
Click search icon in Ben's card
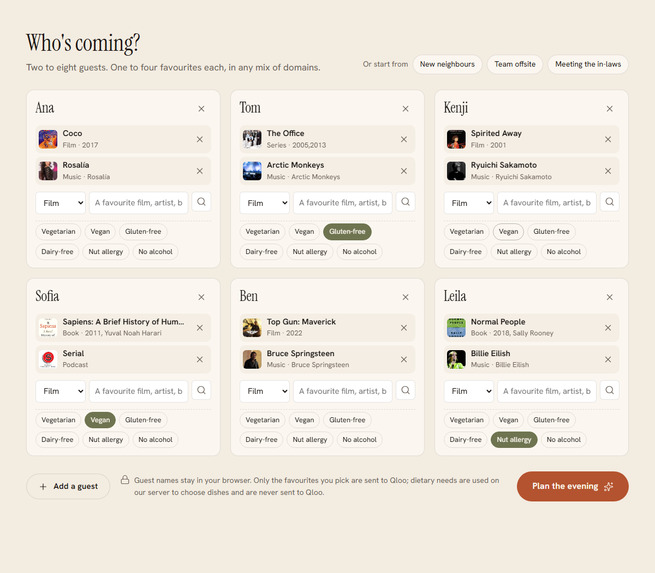(x=405, y=390)
